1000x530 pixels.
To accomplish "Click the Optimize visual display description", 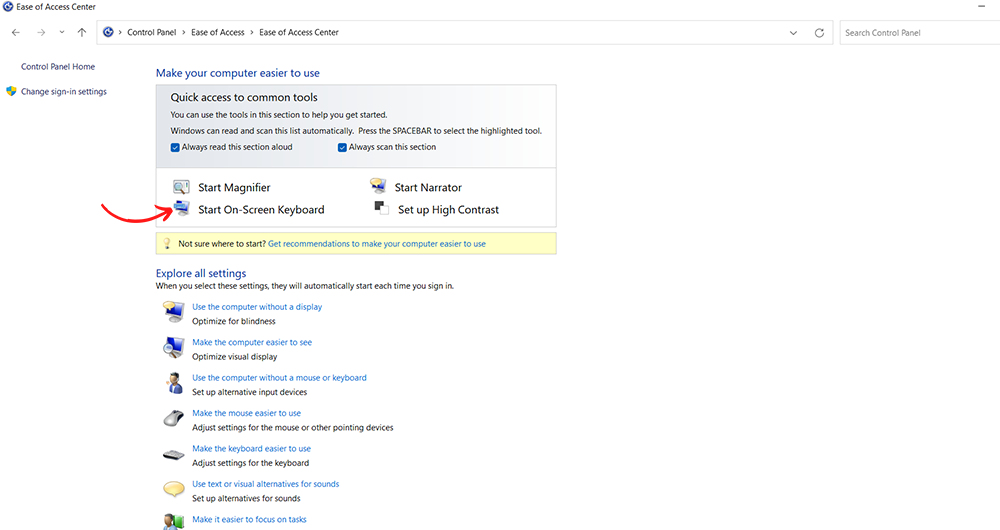I will pos(235,357).
